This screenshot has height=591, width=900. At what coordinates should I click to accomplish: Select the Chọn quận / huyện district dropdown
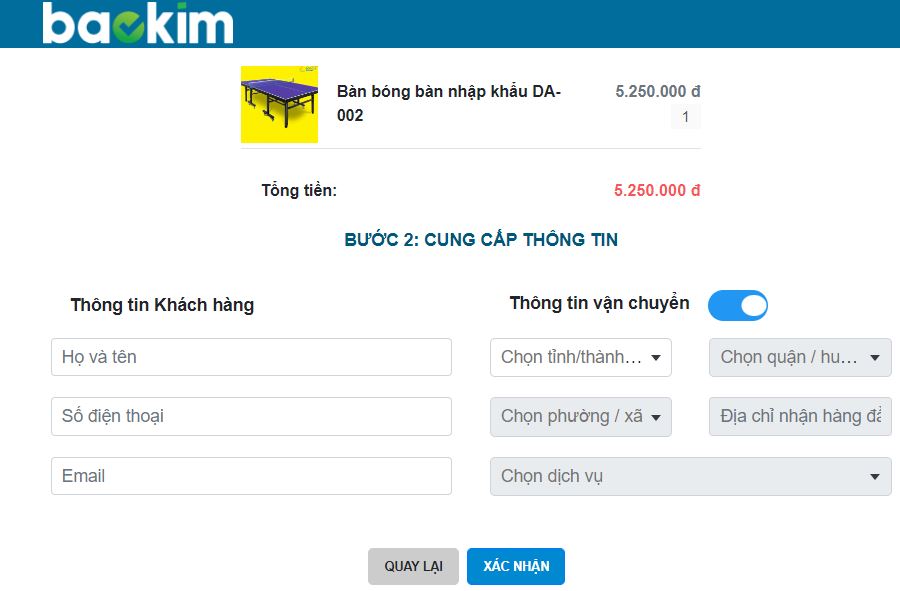[x=800, y=357]
